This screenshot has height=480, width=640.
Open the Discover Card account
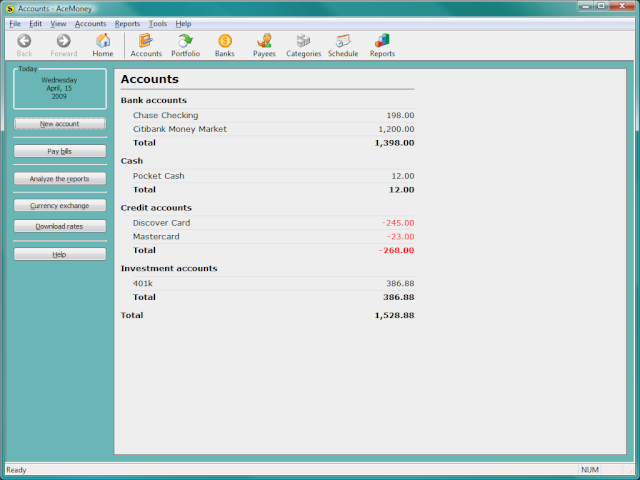click(x=161, y=223)
